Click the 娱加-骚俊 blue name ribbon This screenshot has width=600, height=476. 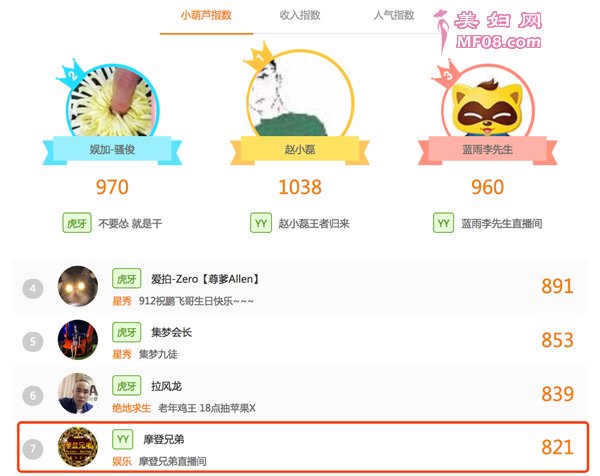[112, 150]
